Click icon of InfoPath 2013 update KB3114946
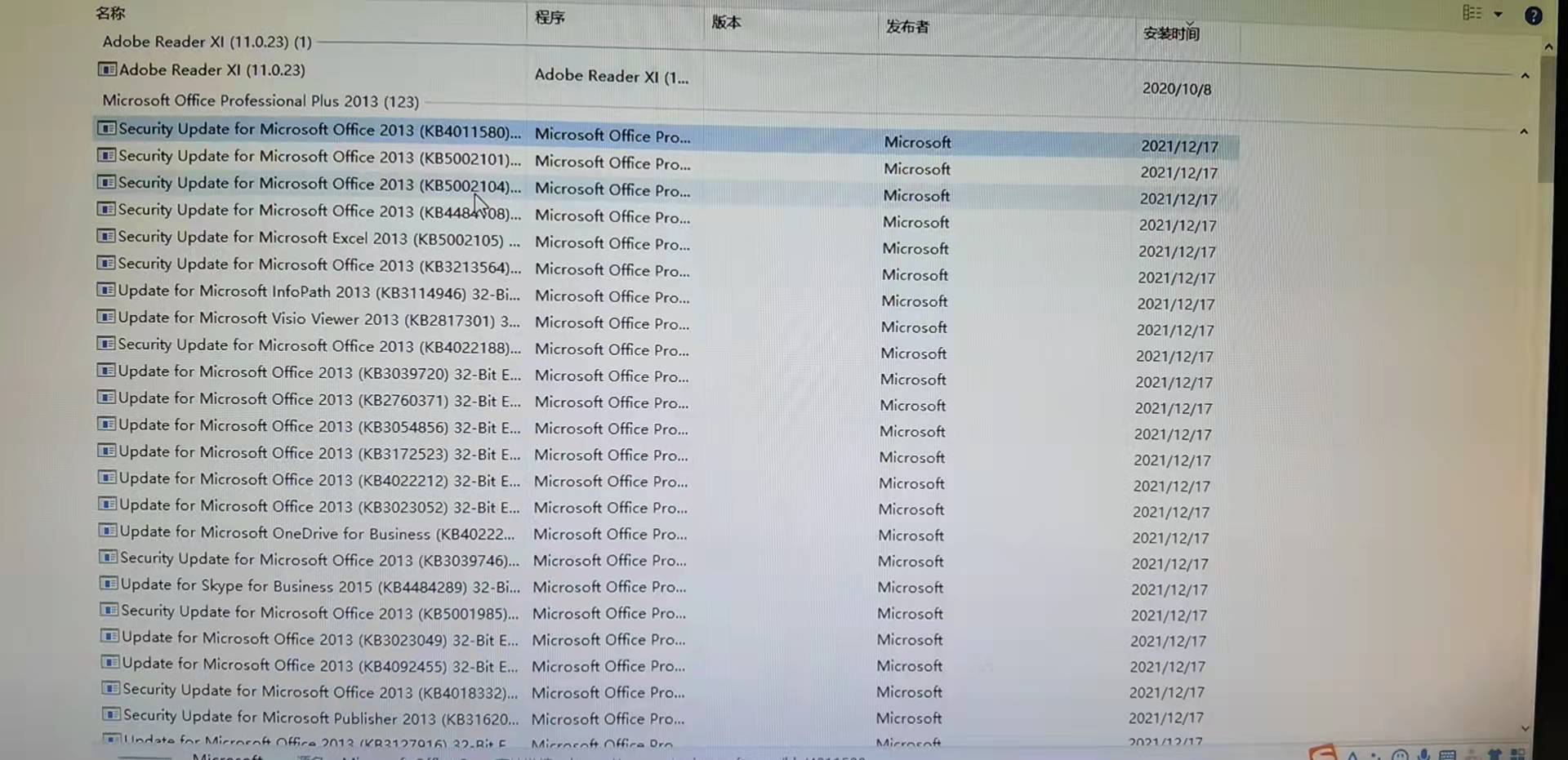Image resolution: width=1568 pixels, height=760 pixels. click(x=106, y=290)
